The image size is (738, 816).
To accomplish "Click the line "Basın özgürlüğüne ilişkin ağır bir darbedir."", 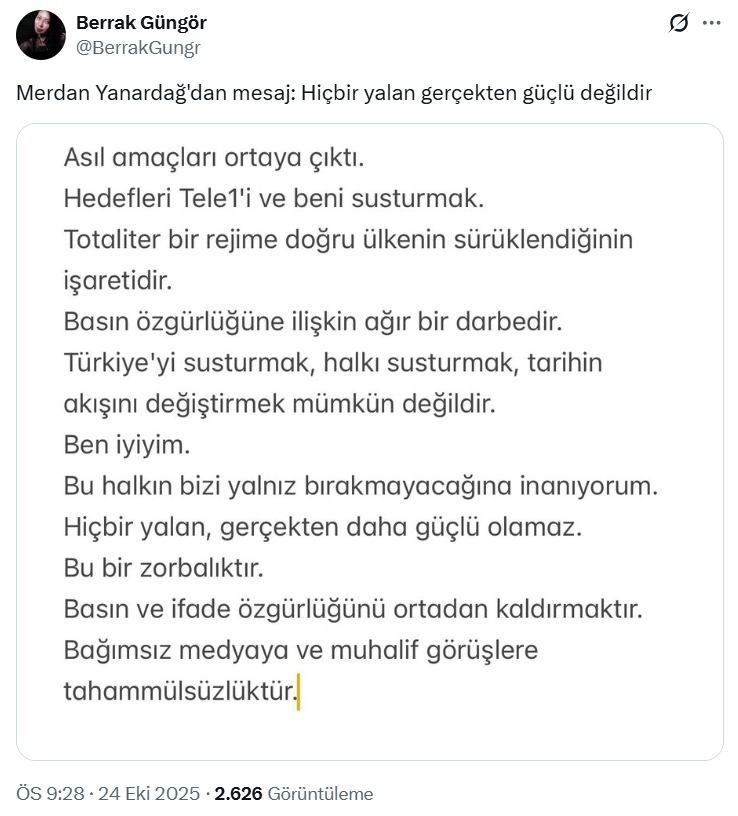I will pos(314,322).
